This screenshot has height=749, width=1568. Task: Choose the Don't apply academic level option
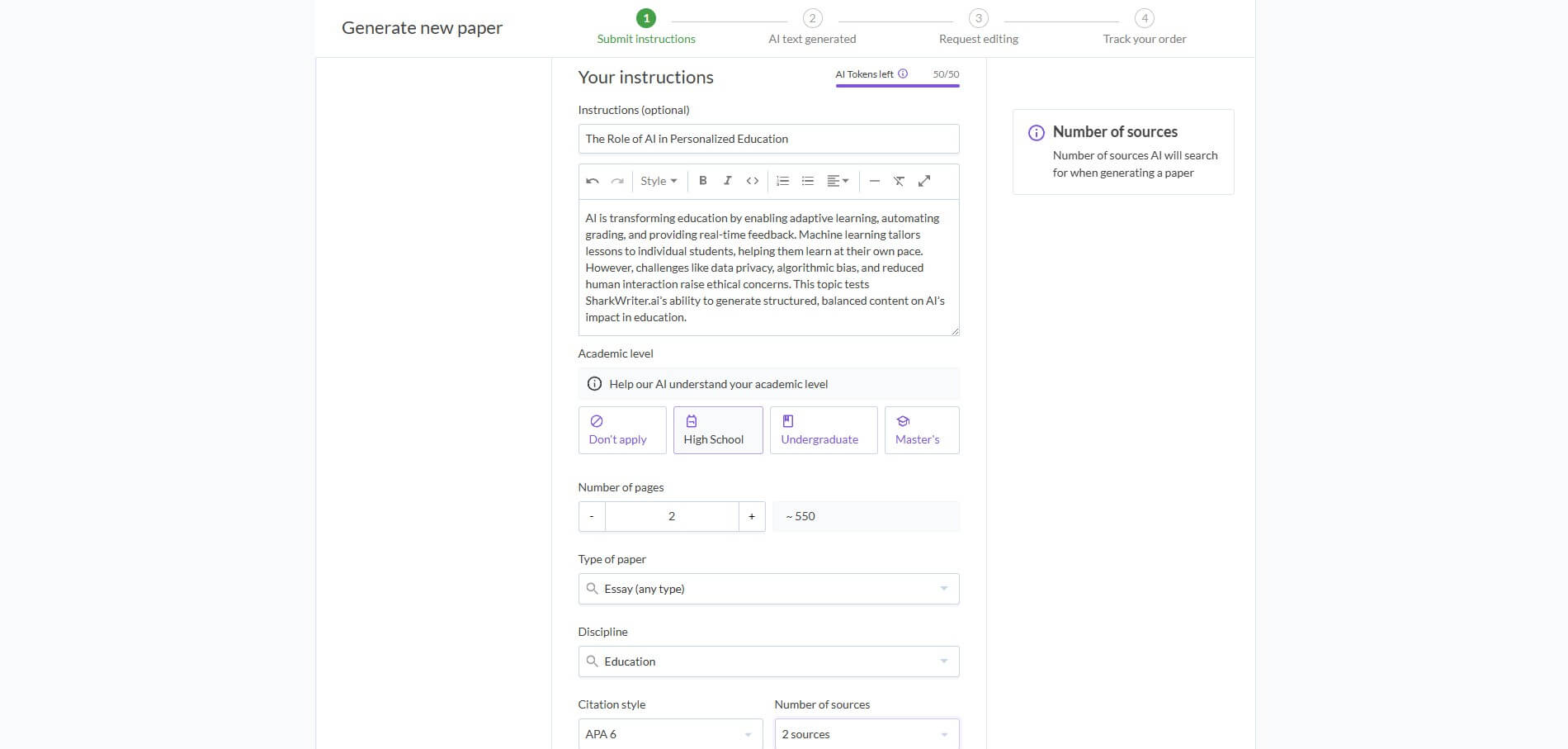click(x=621, y=429)
